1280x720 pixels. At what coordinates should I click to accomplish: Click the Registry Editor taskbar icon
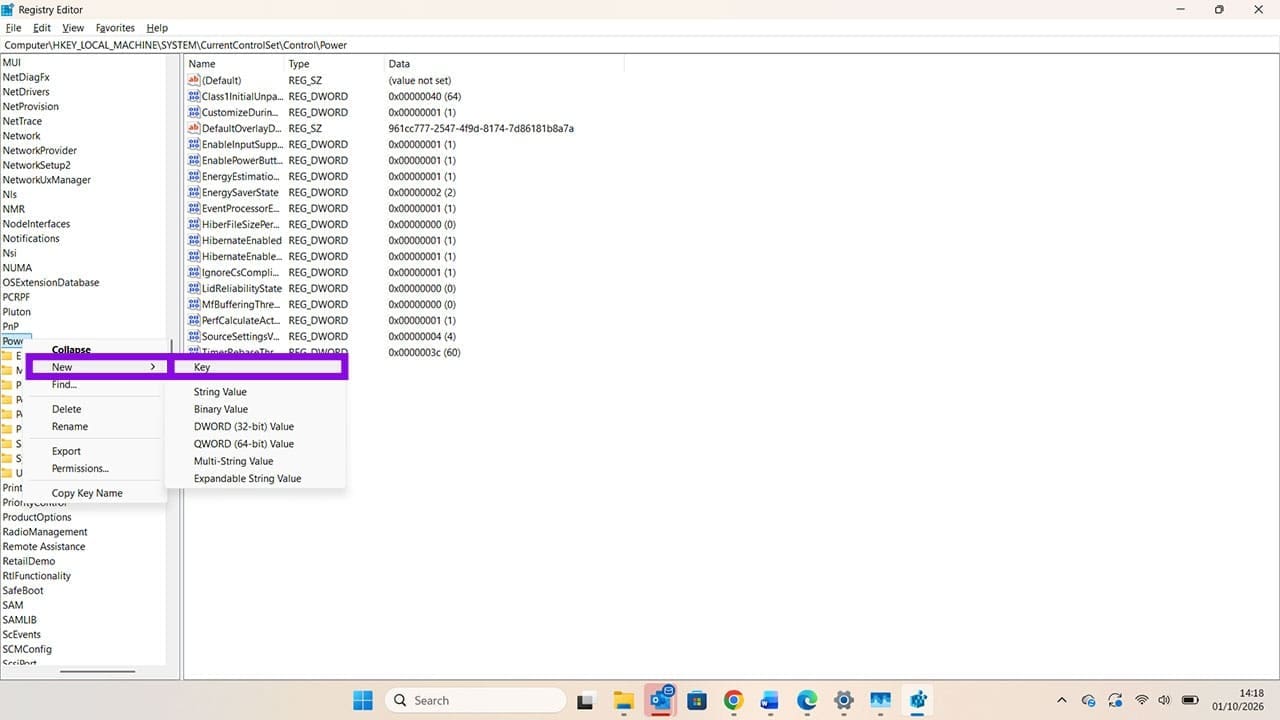tap(917, 700)
